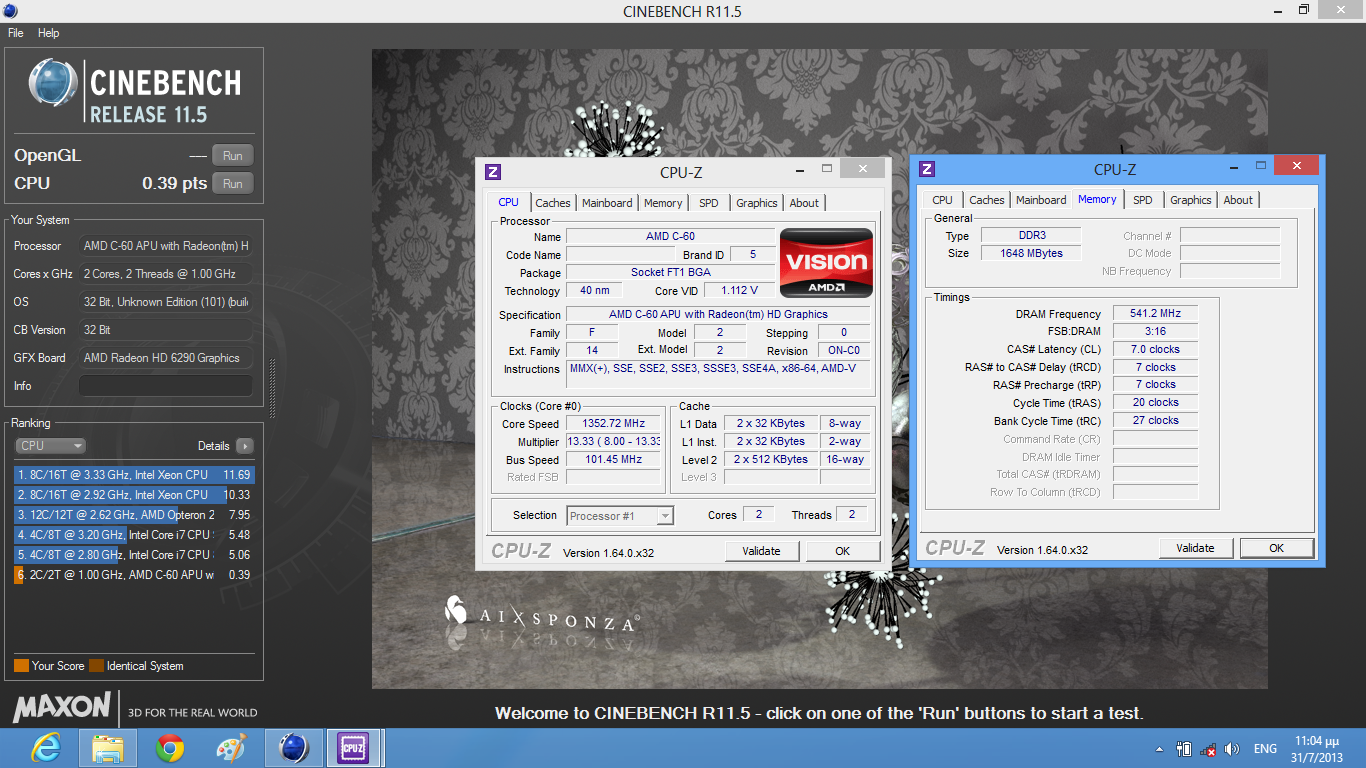The width and height of the screenshot is (1366, 768).
Task: Click the AIXSPONZA logo in render view
Action: click(x=540, y=615)
